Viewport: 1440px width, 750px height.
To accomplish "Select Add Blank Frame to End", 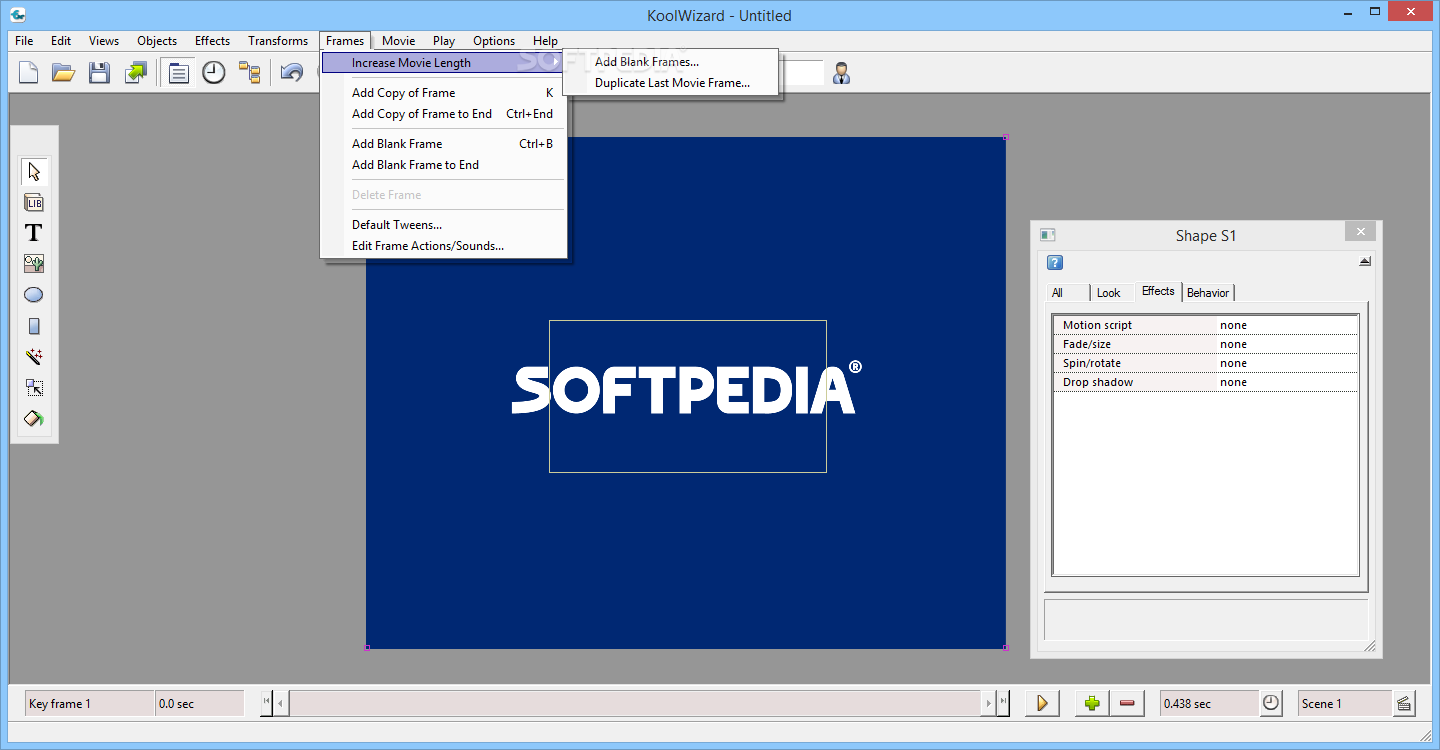I will click(443, 165).
